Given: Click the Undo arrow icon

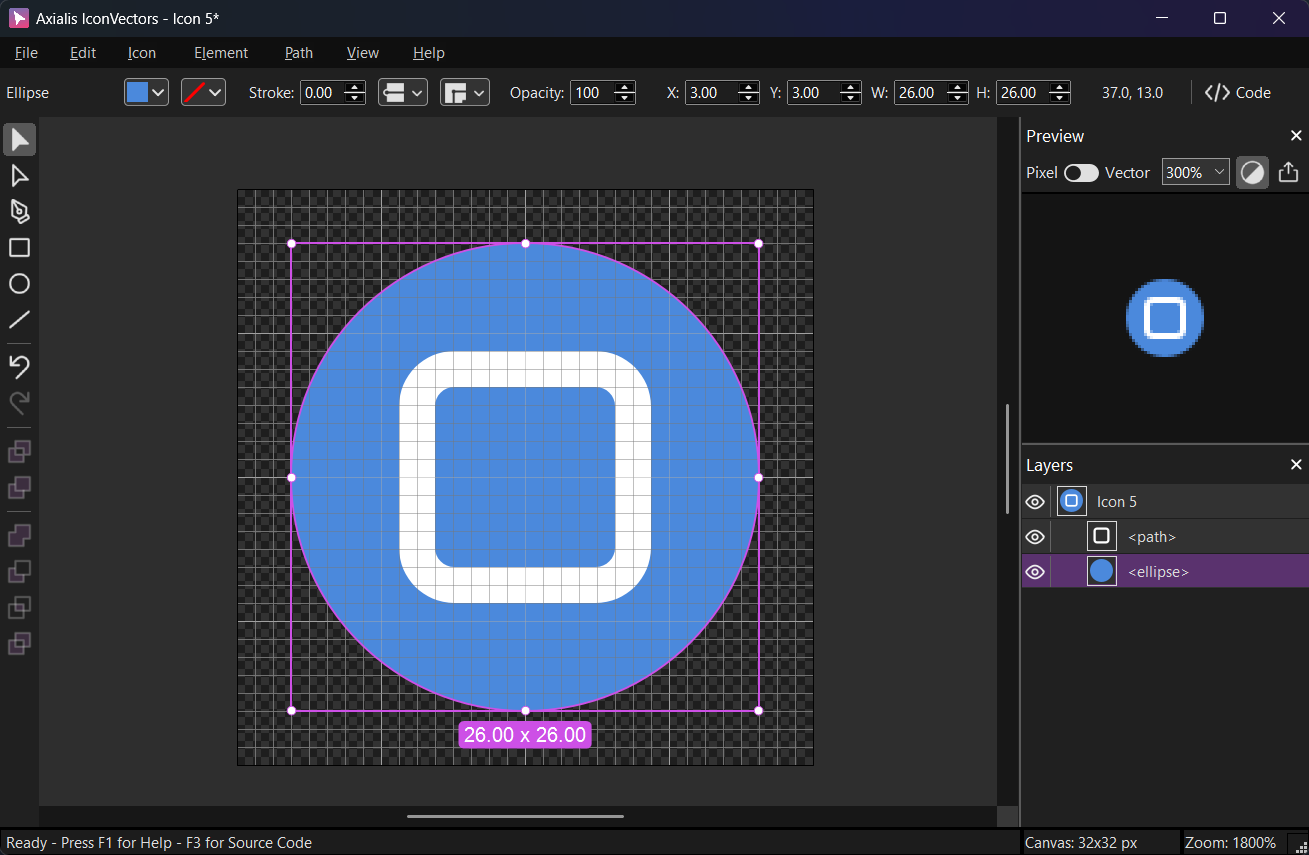Looking at the screenshot, I should (19, 367).
